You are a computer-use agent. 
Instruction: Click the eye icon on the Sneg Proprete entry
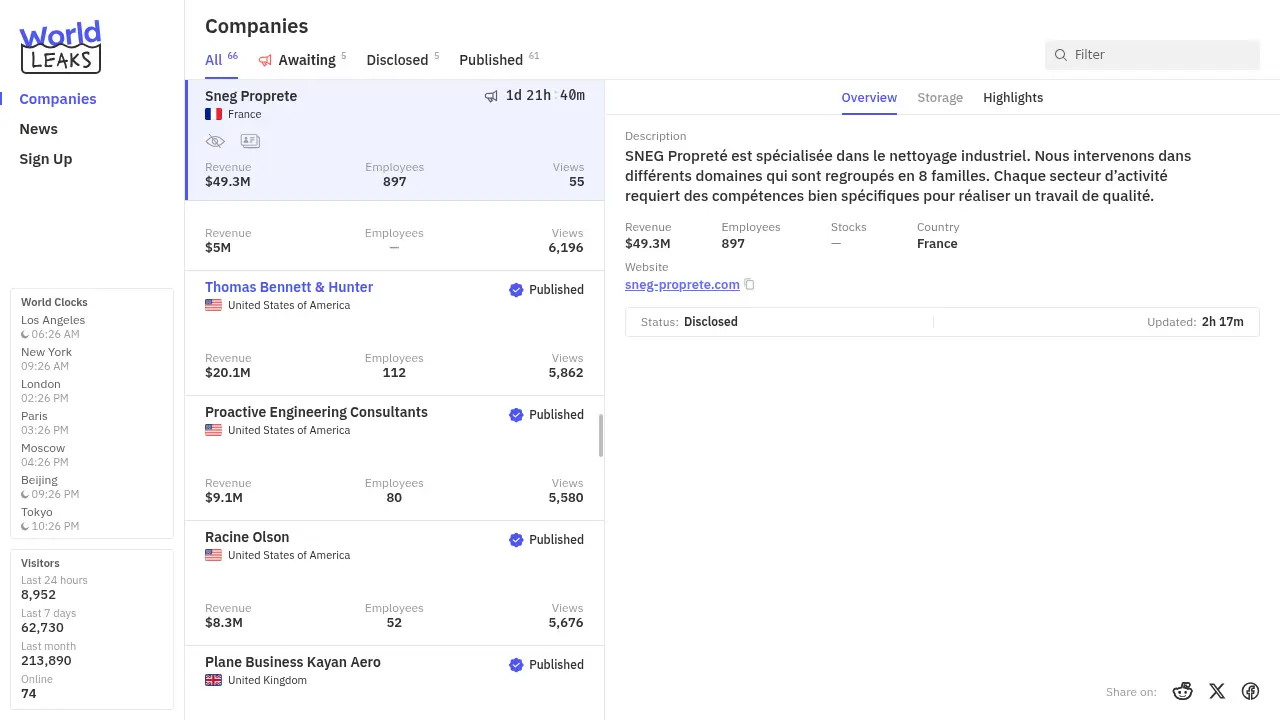pyautogui.click(x=215, y=141)
